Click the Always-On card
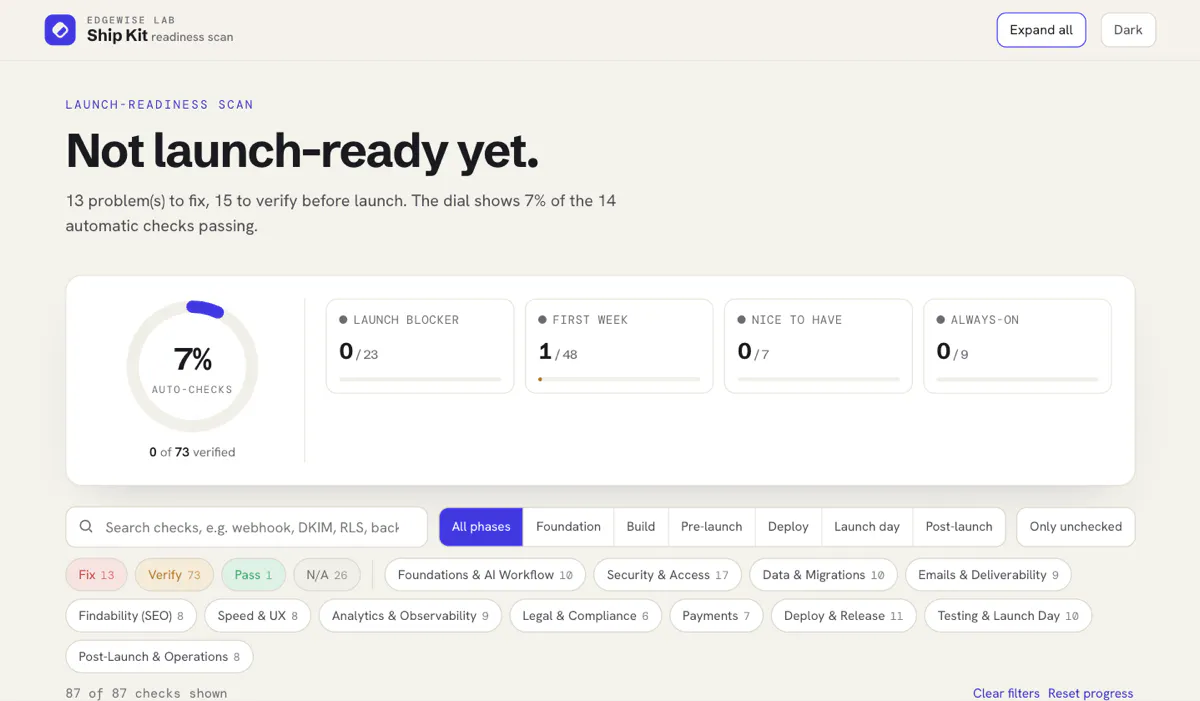The image size is (1200, 701). point(1017,346)
